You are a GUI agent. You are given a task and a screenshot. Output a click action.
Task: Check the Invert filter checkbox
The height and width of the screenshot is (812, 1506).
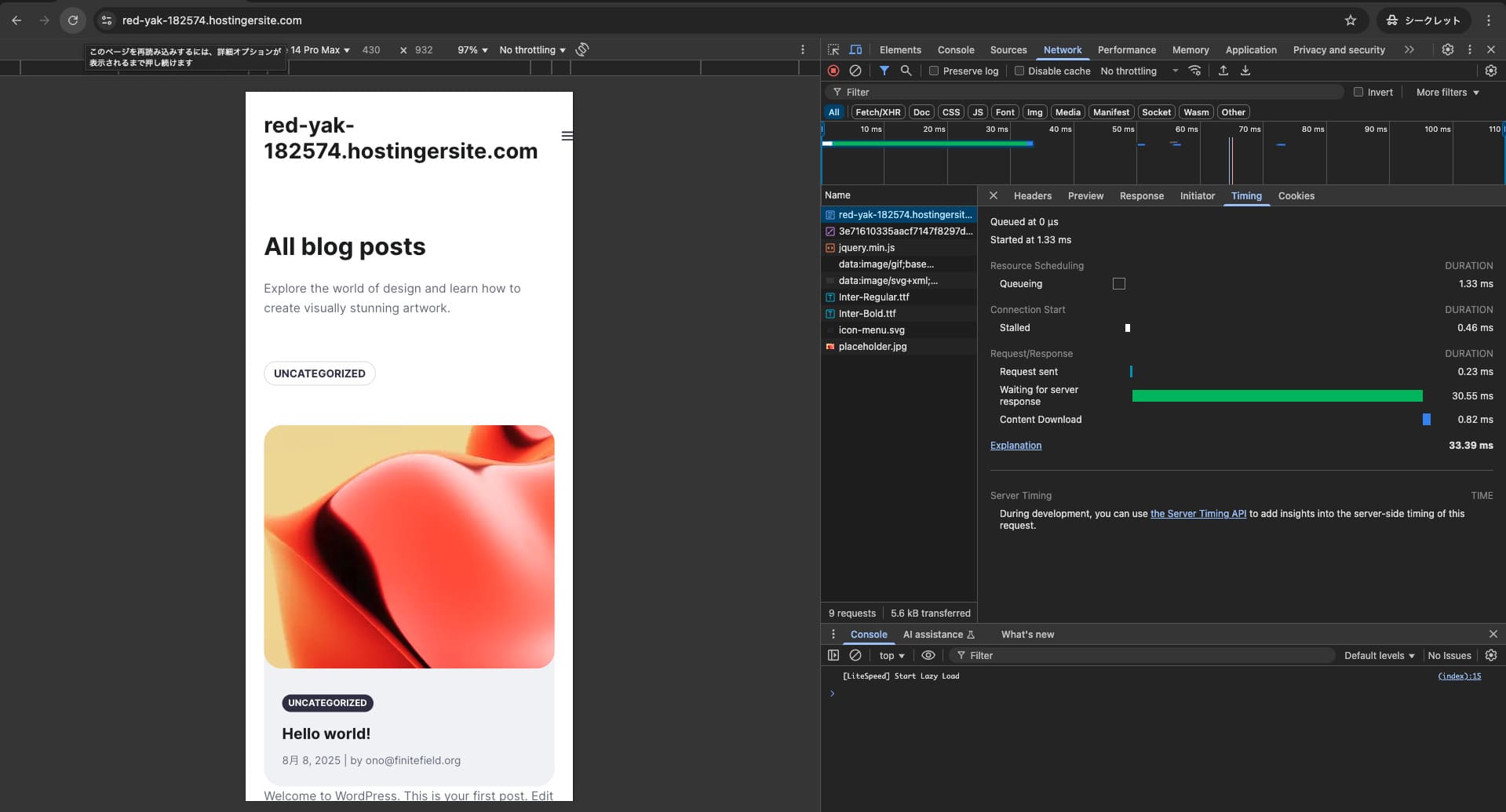[x=1358, y=92]
